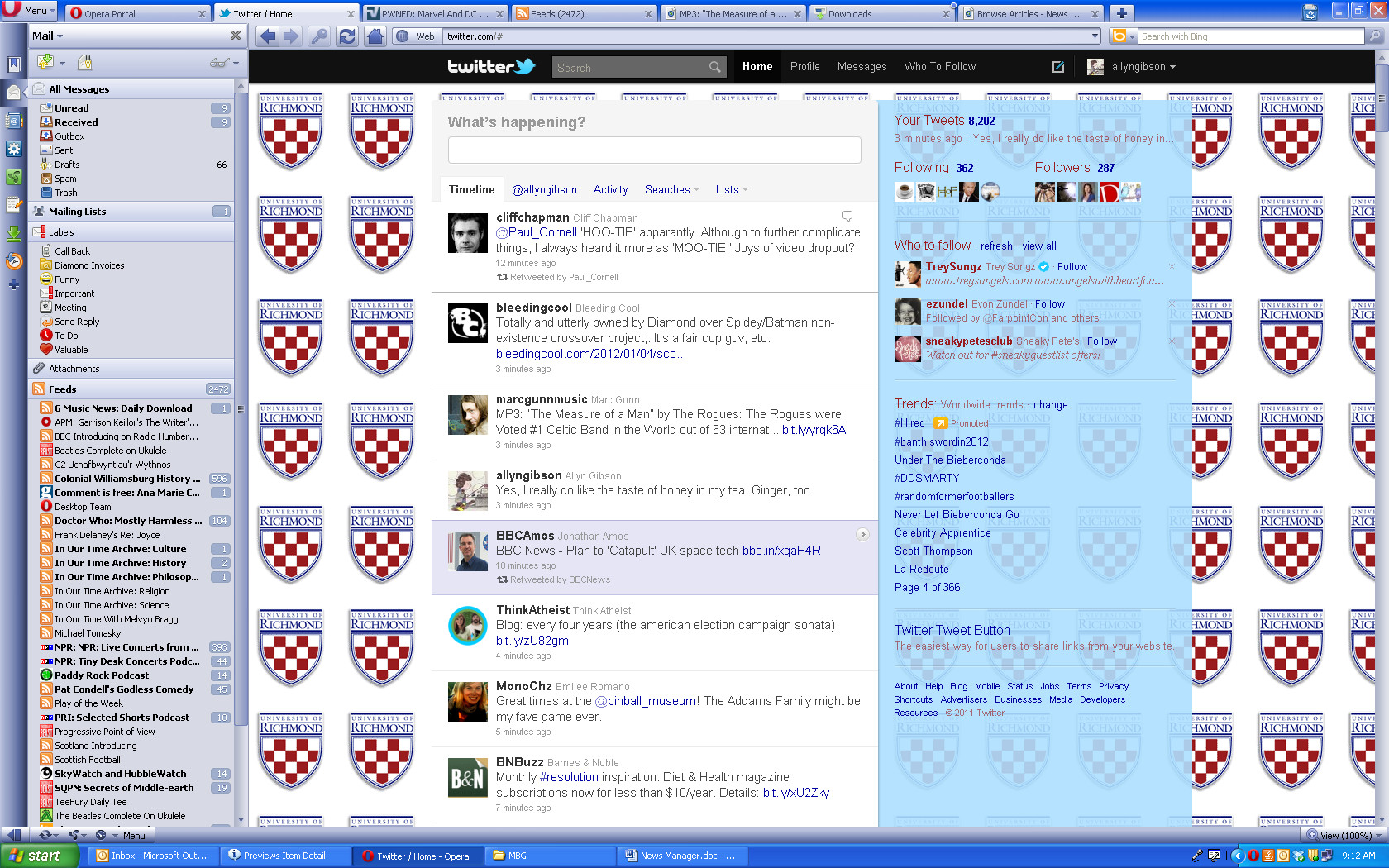
Task: Open the Opera Menu button
Action: pyautogui.click(x=27, y=11)
